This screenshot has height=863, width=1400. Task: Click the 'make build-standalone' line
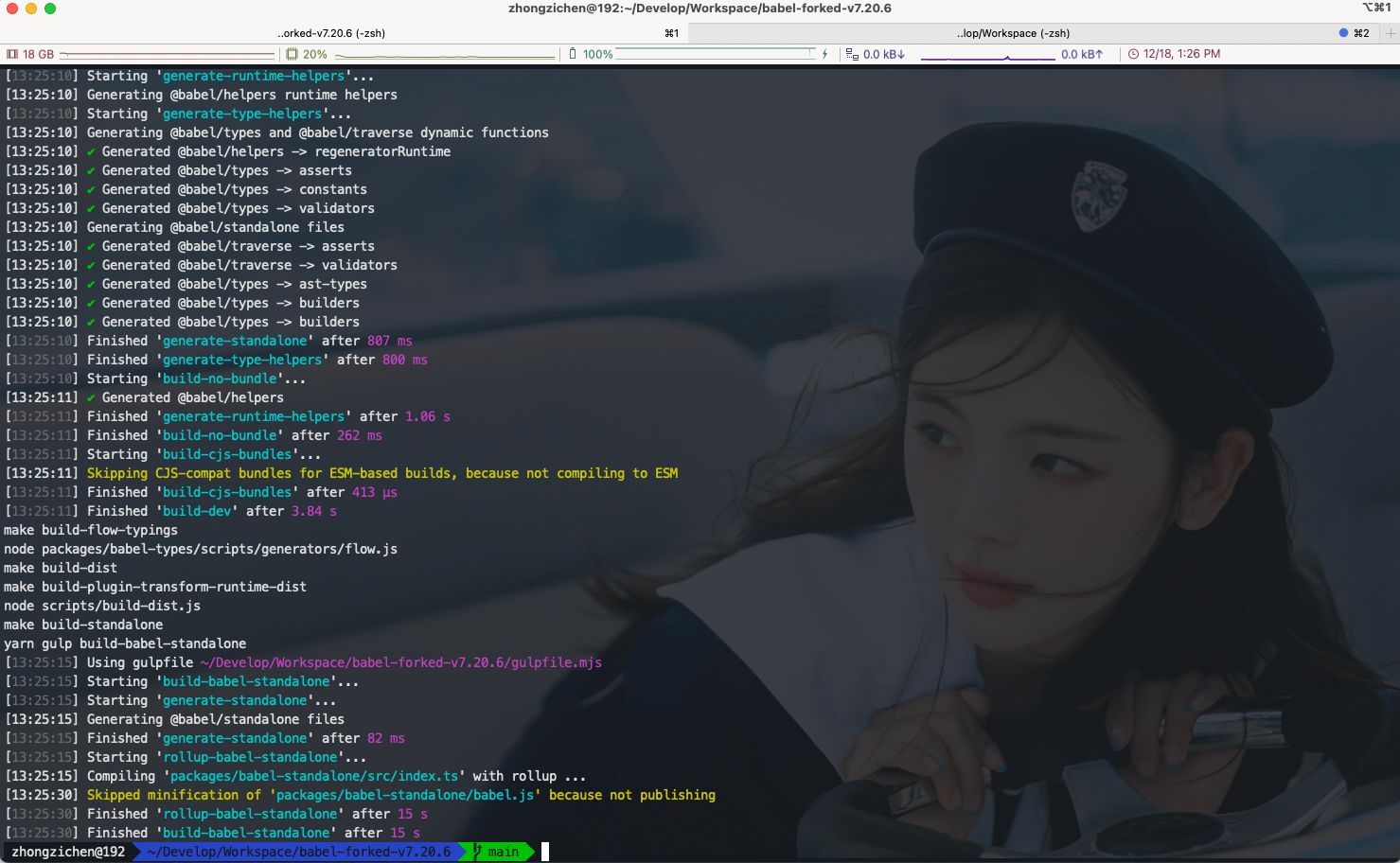[x=83, y=625]
